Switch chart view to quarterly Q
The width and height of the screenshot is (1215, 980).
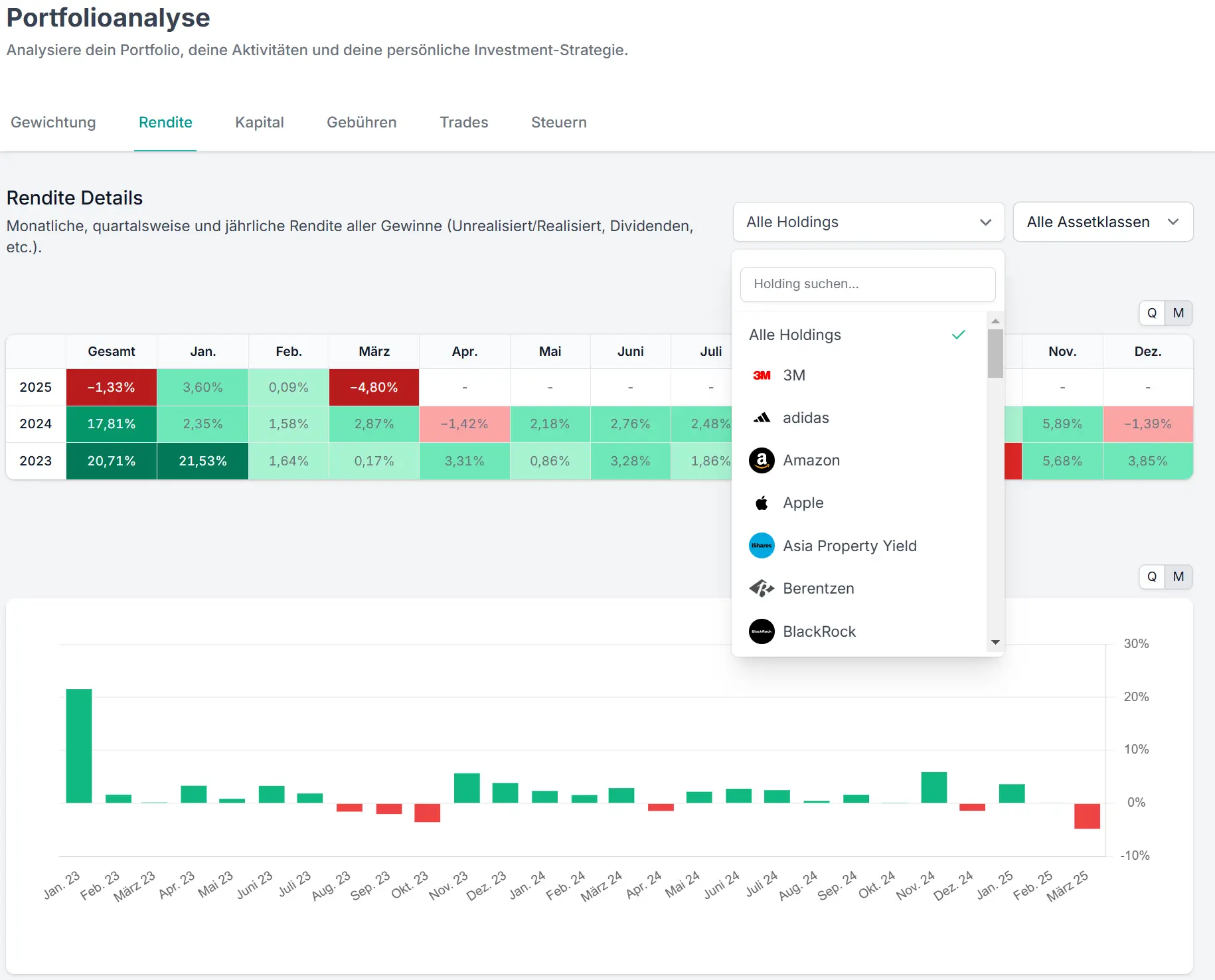tap(1152, 576)
